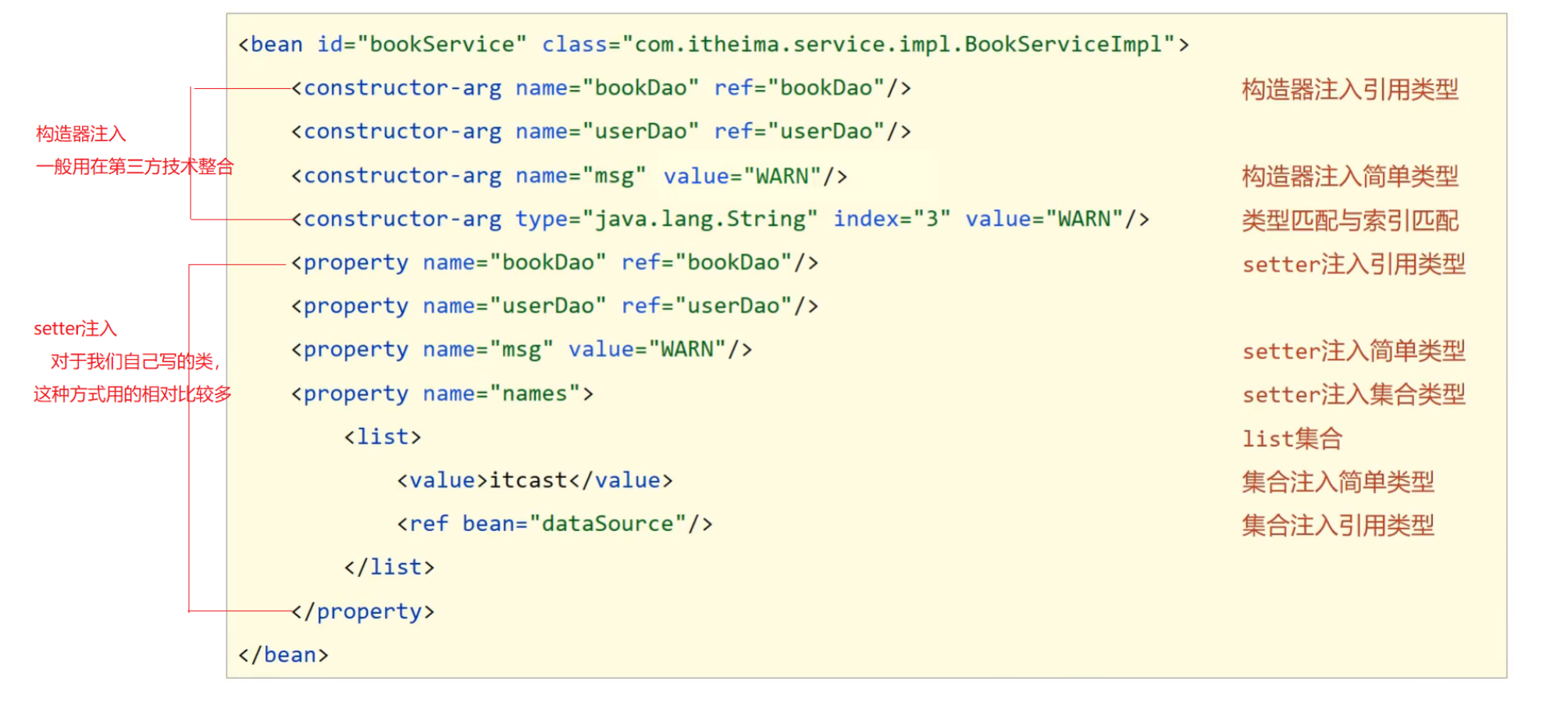
Task: Click the 集合注入引用类型 annotation
Action: click(1338, 526)
